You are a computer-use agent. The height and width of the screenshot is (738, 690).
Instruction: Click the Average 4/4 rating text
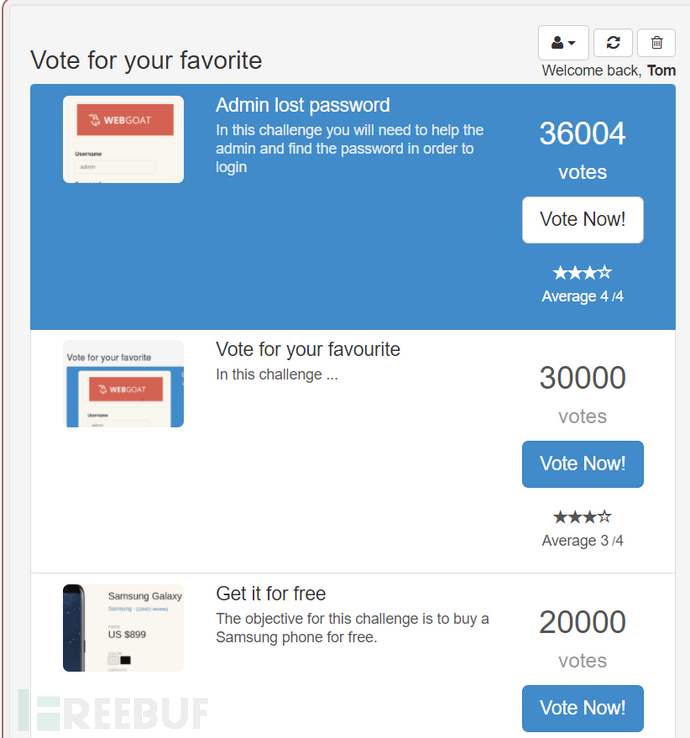pyautogui.click(x=582, y=296)
